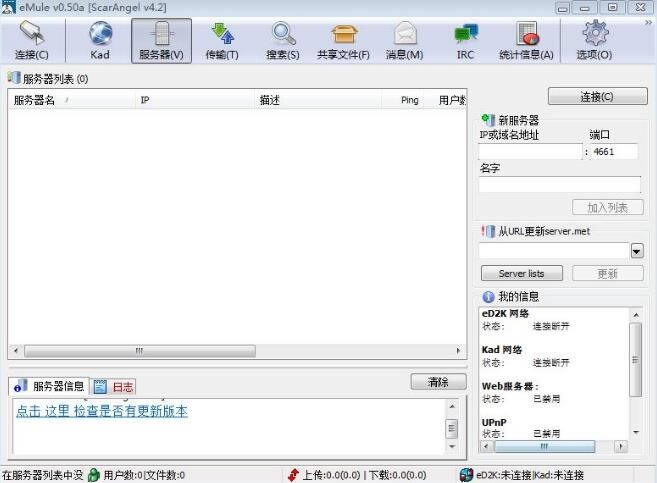Click the Server lists button
The height and width of the screenshot is (483, 657).
coord(522,274)
